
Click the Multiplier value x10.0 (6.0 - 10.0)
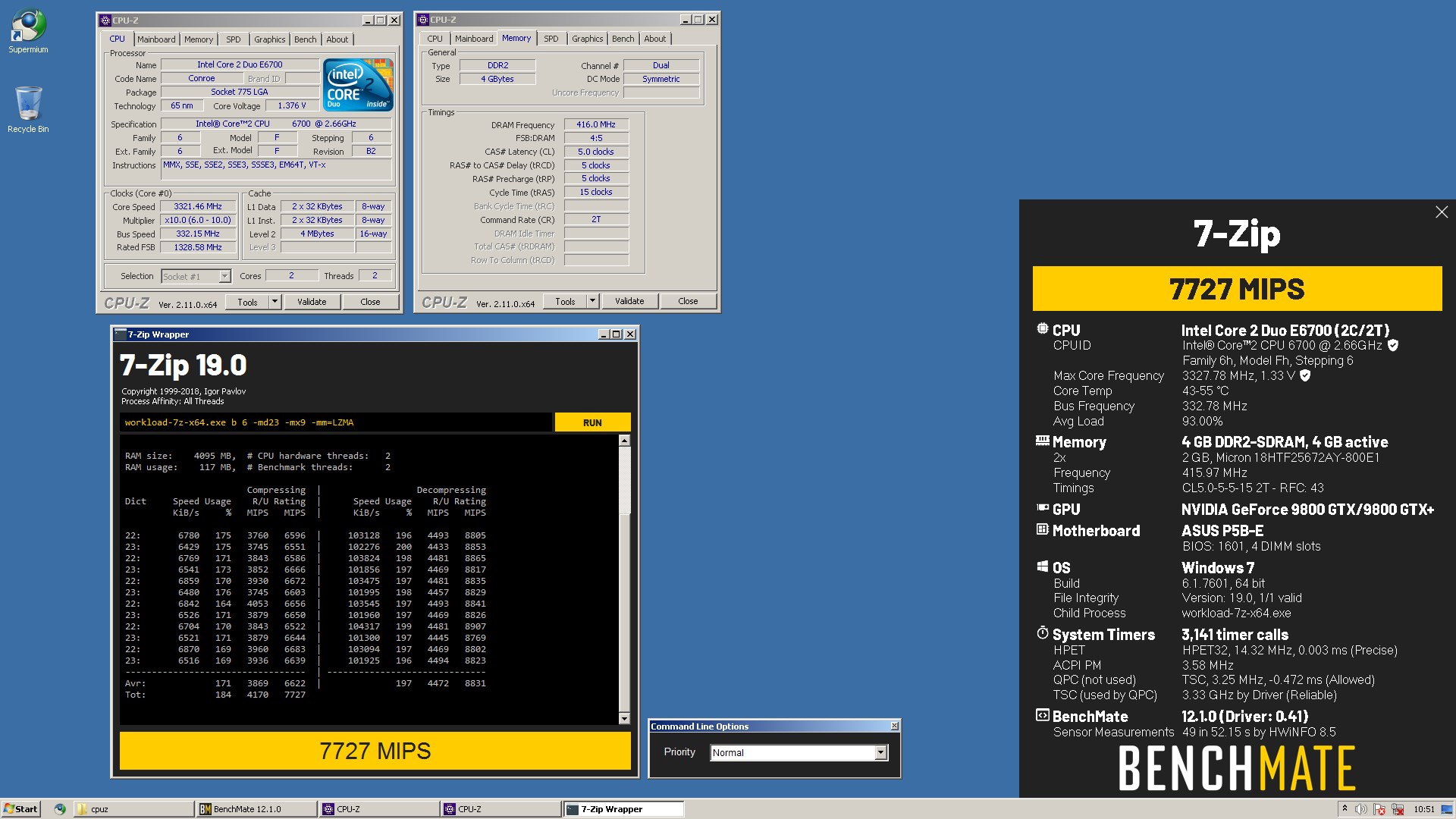(x=198, y=220)
